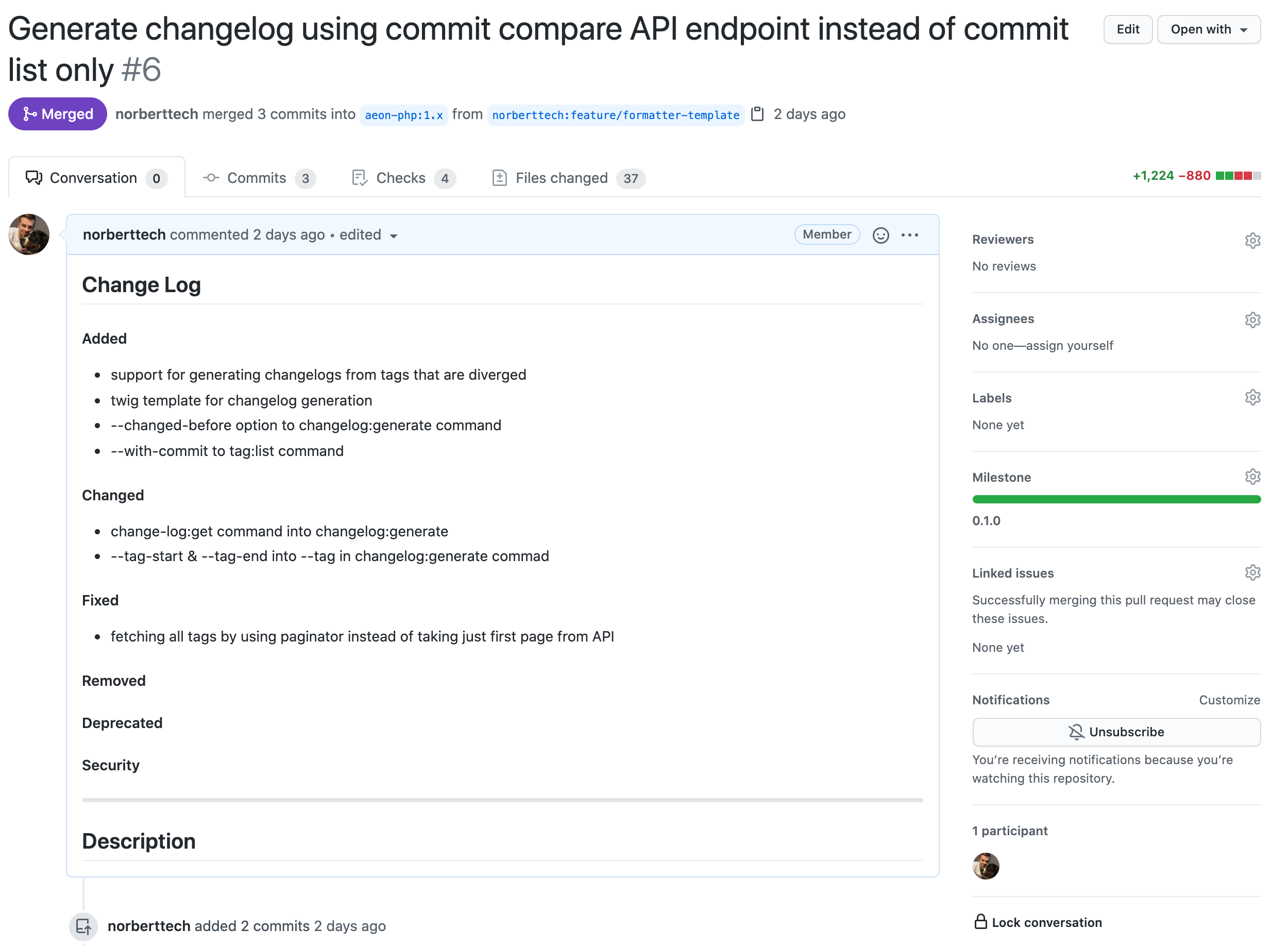Click the Edit title button

tap(1127, 29)
